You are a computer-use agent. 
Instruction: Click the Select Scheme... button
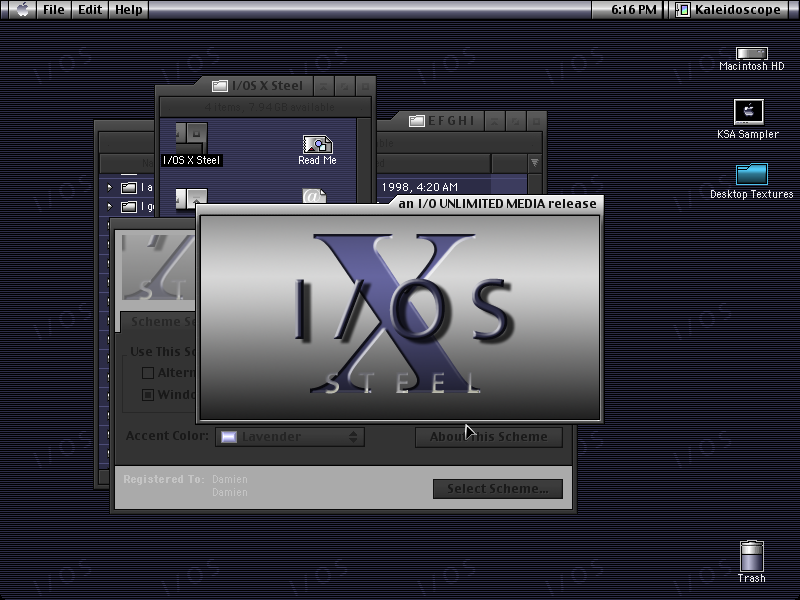point(498,489)
